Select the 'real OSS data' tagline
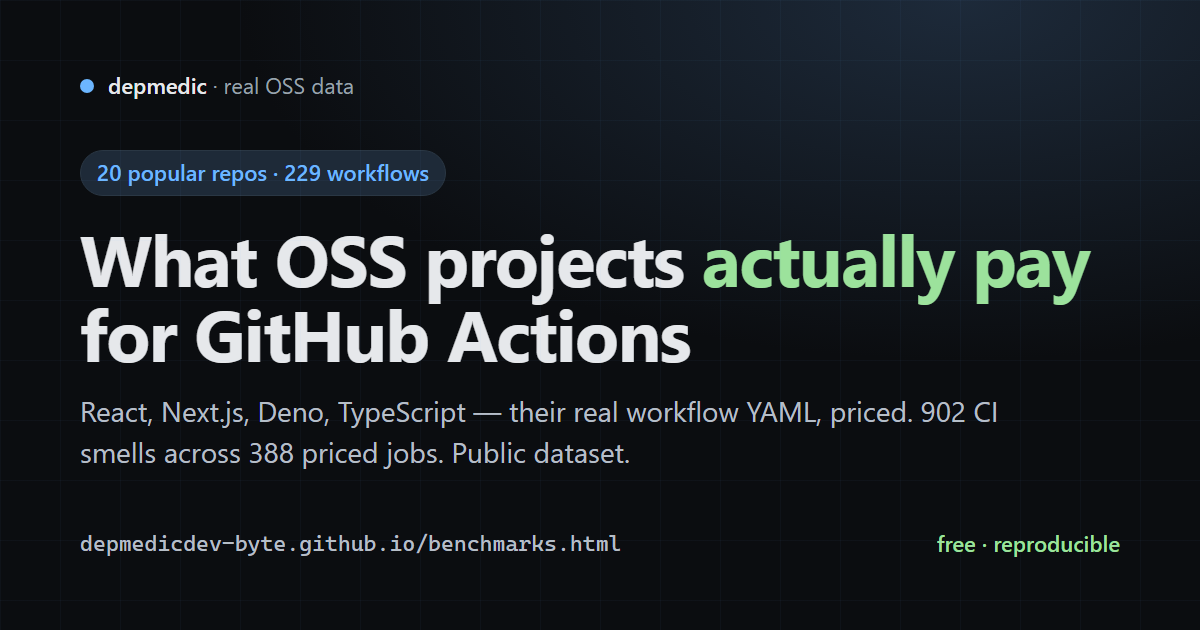Image resolution: width=1200 pixels, height=630 pixels. (x=288, y=87)
